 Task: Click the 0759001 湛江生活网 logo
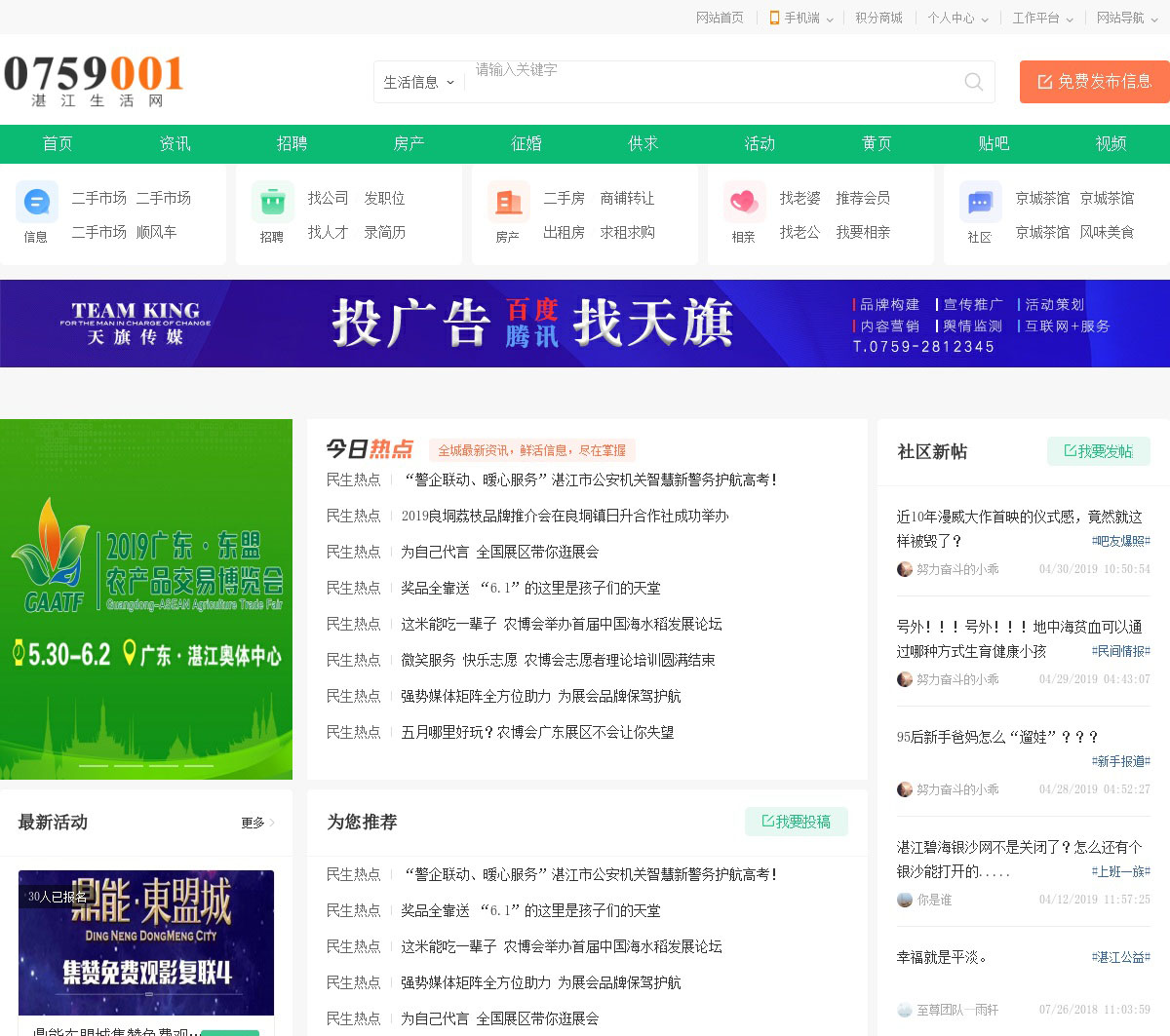coord(94,80)
